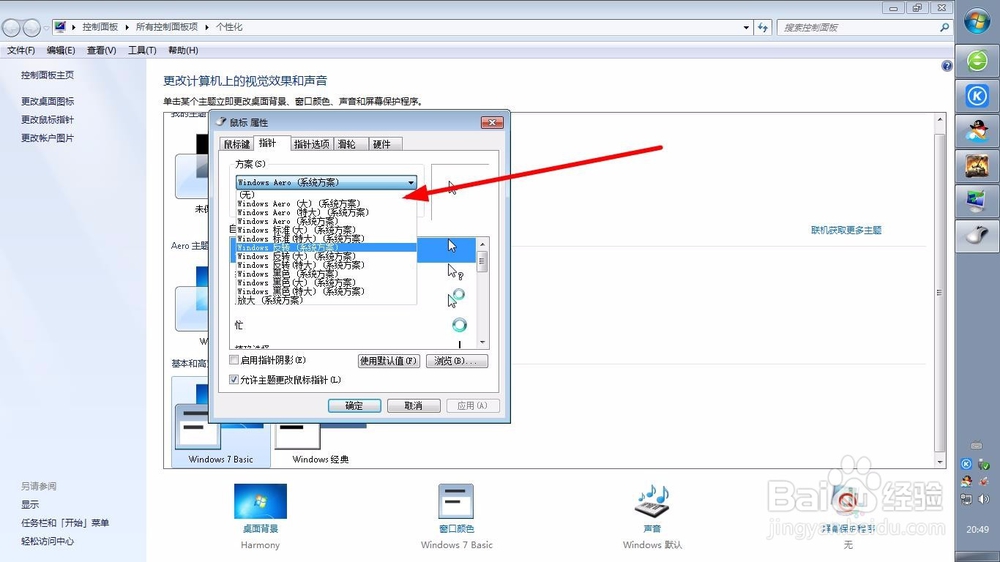Click the address bar refresh icon
This screenshot has height=562, width=1000.
click(x=763, y=27)
